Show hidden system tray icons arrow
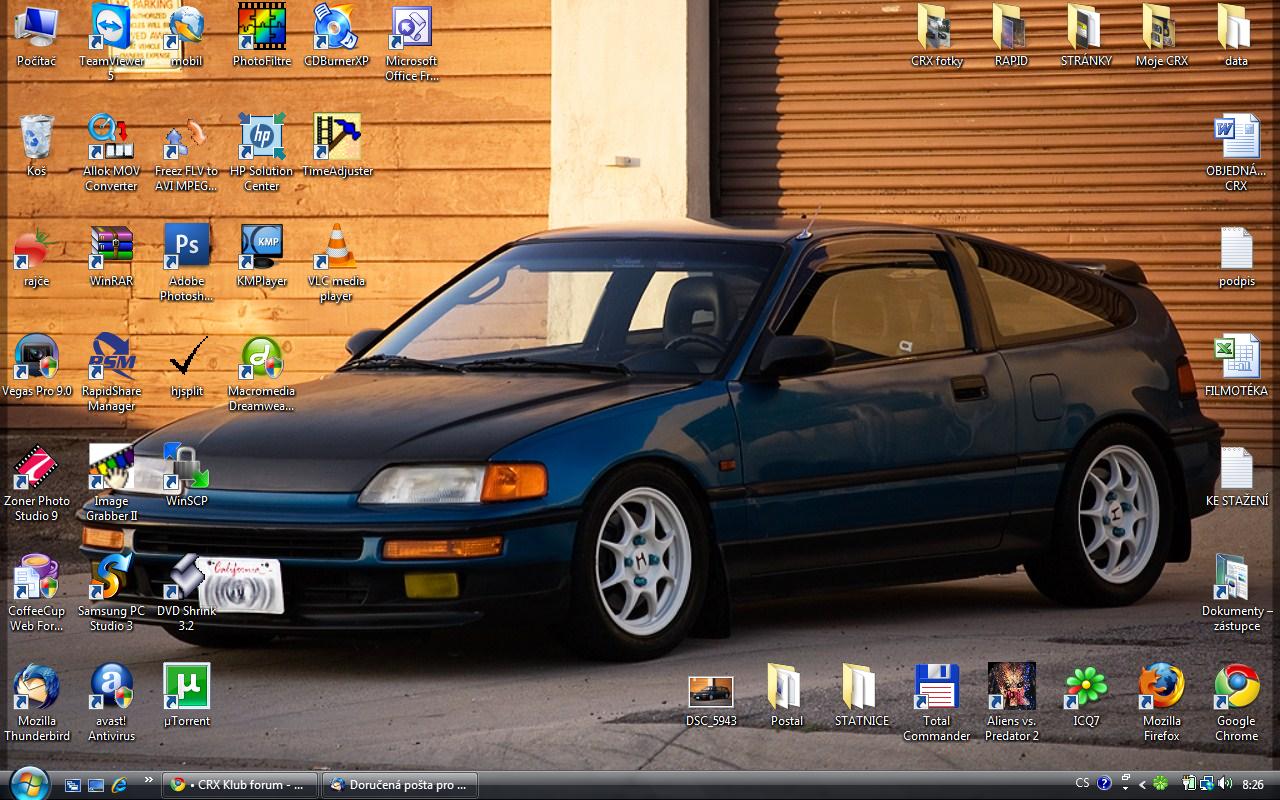Screen dimensions: 1280x800 (1143, 785)
